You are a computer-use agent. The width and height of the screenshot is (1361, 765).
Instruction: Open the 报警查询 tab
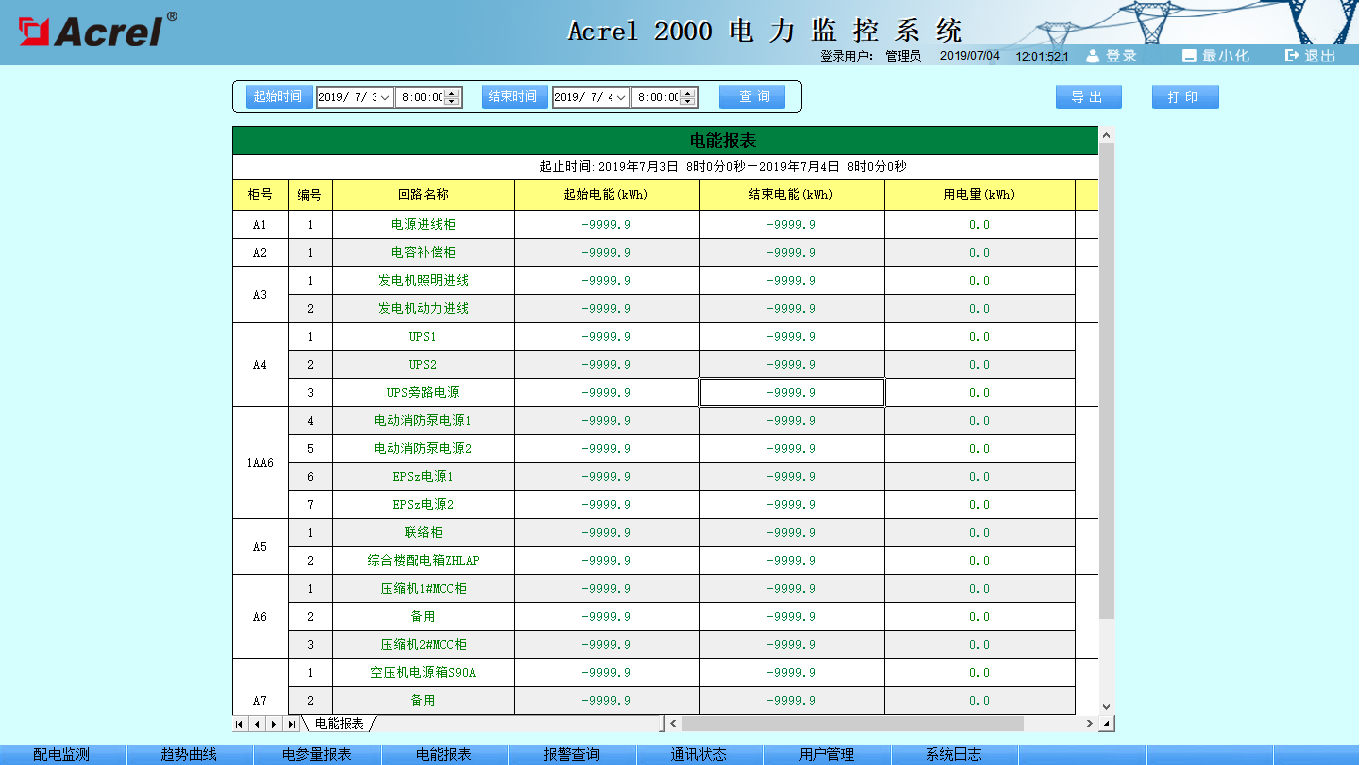pyautogui.click(x=572, y=755)
